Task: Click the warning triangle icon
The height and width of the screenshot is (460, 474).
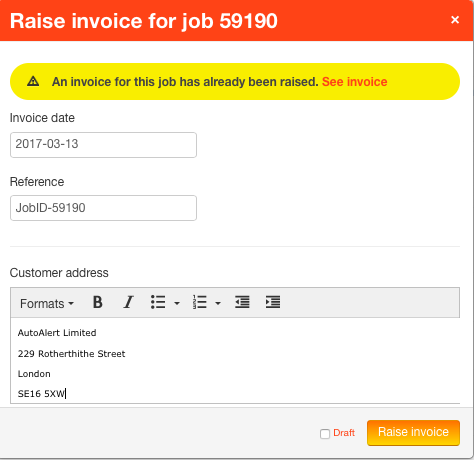Action: (33, 81)
